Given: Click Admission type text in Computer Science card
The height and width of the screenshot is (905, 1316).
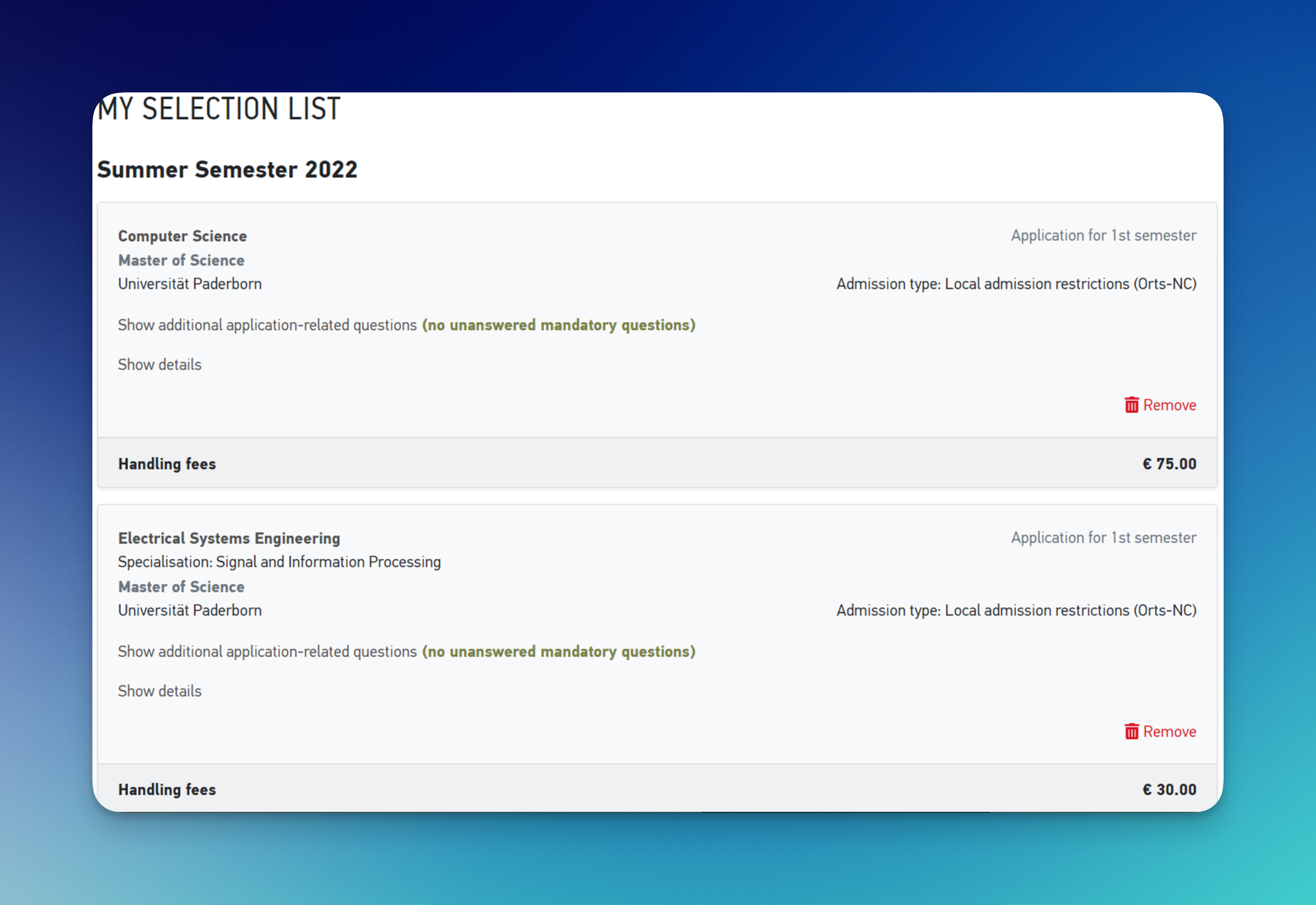Looking at the screenshot, I should 1017,284.
